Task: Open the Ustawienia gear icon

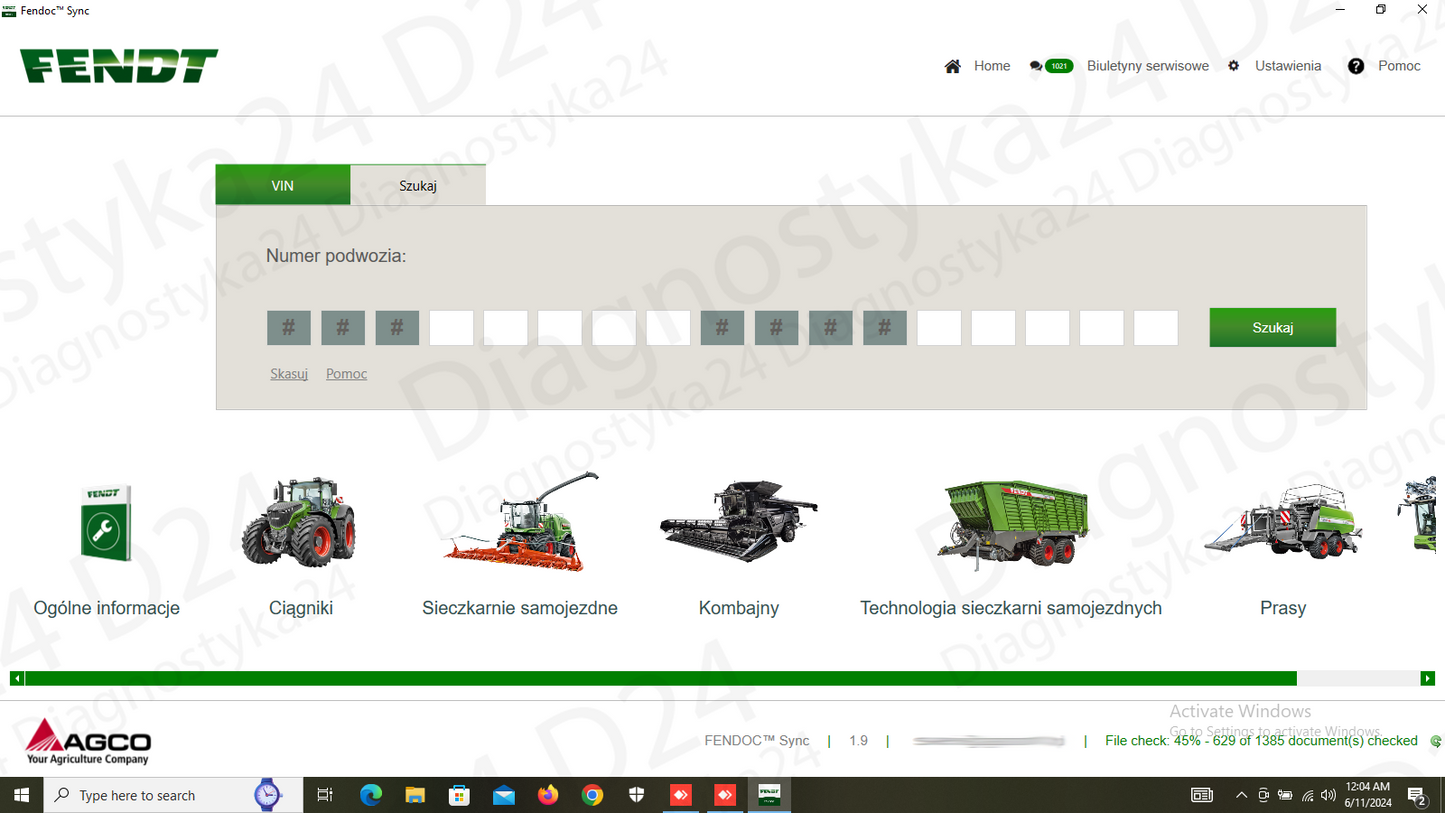Action: [1233, 65]
